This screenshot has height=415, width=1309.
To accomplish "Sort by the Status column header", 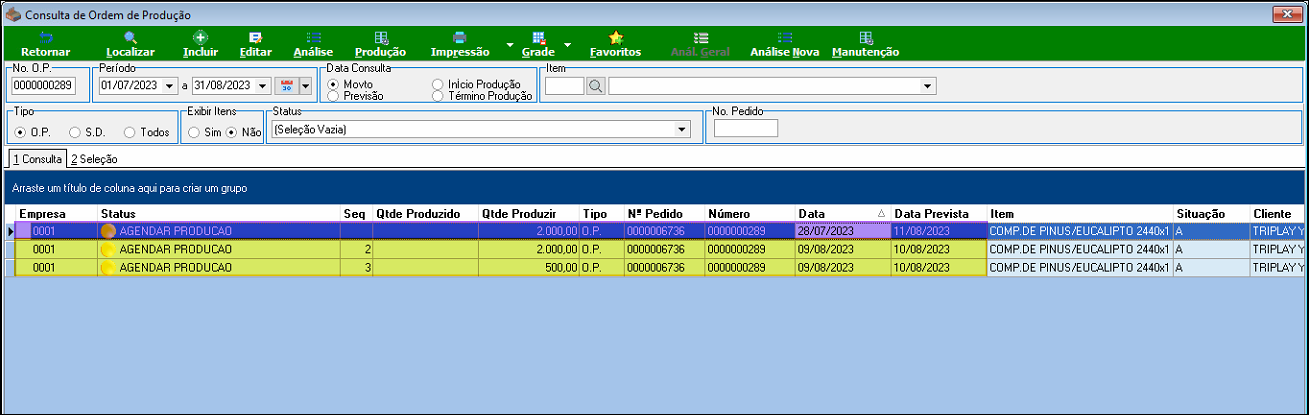I will point(219,214).
